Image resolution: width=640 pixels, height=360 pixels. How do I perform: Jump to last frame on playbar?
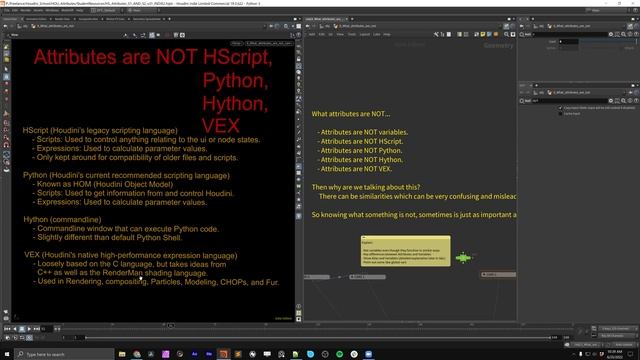click(36, 329)
